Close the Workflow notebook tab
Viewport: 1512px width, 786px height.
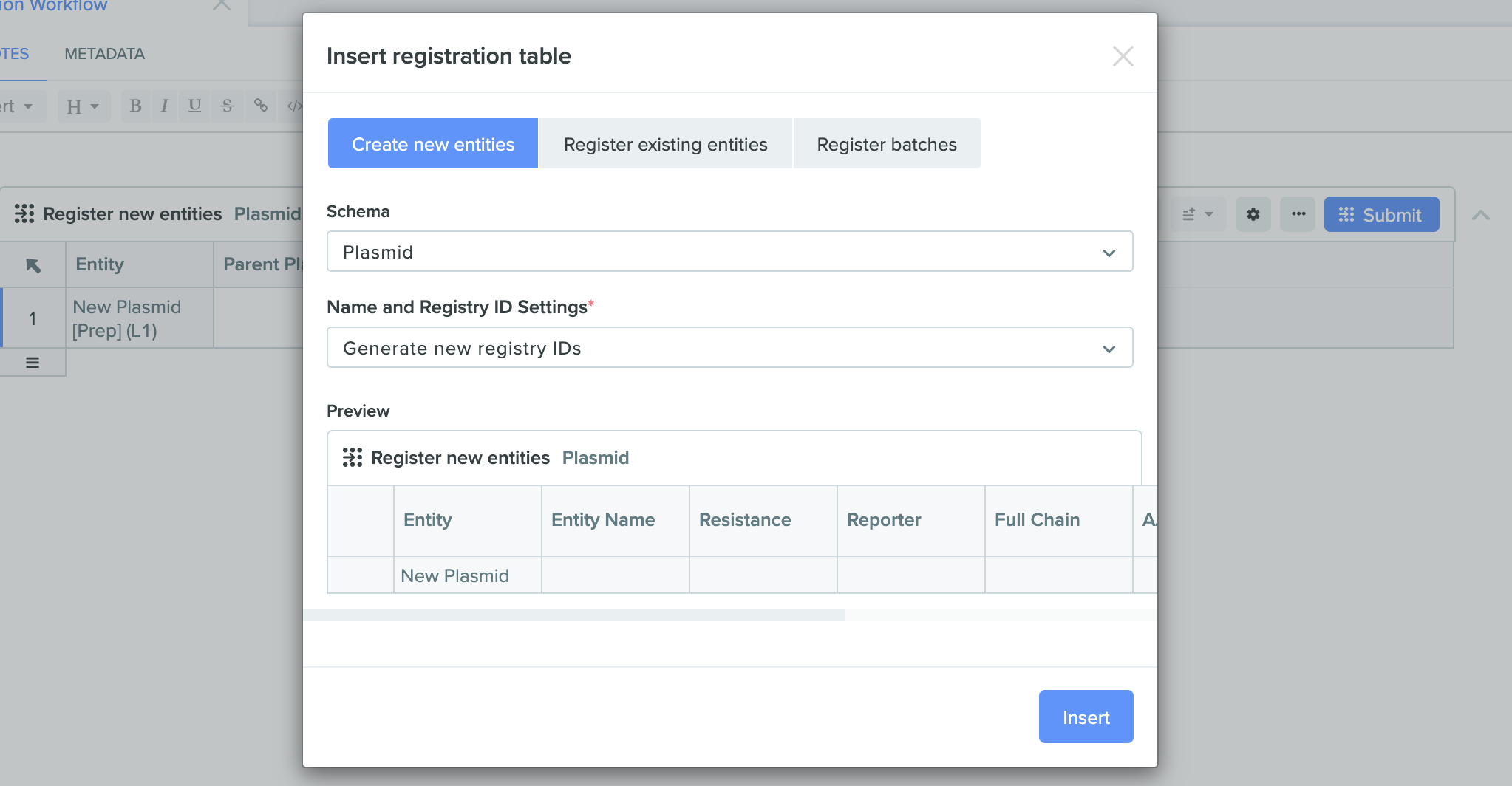pos(221,4)
